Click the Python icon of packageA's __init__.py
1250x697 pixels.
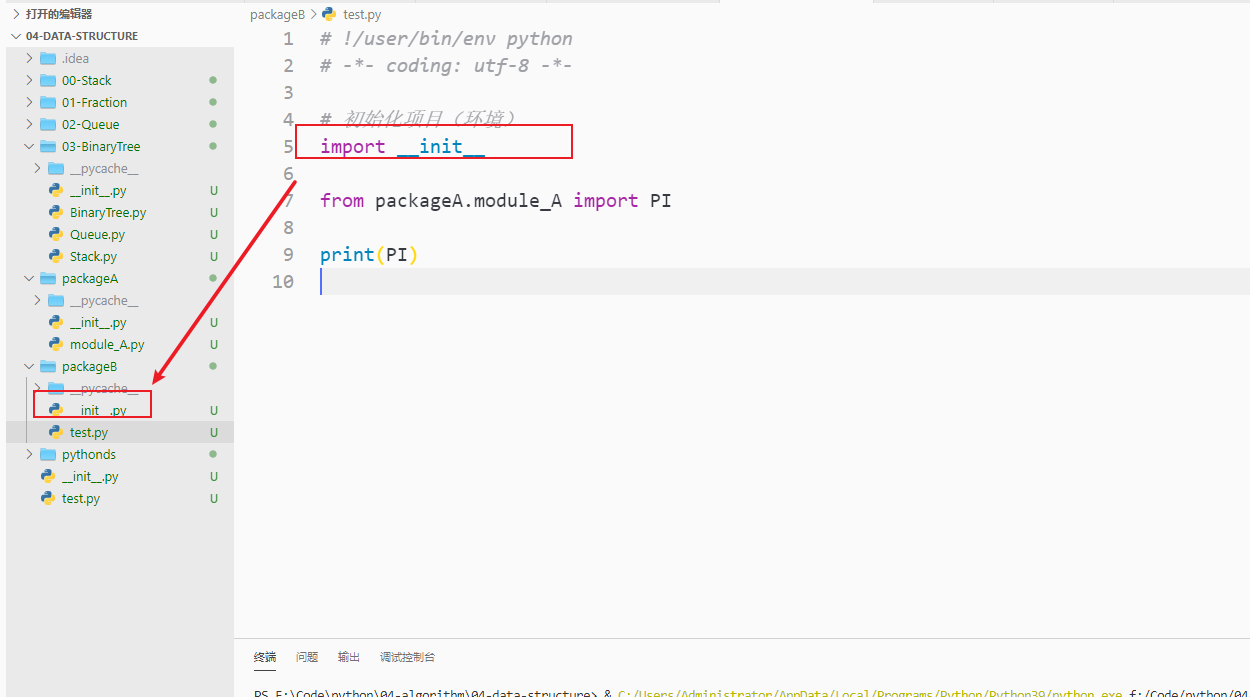[56, 322]
